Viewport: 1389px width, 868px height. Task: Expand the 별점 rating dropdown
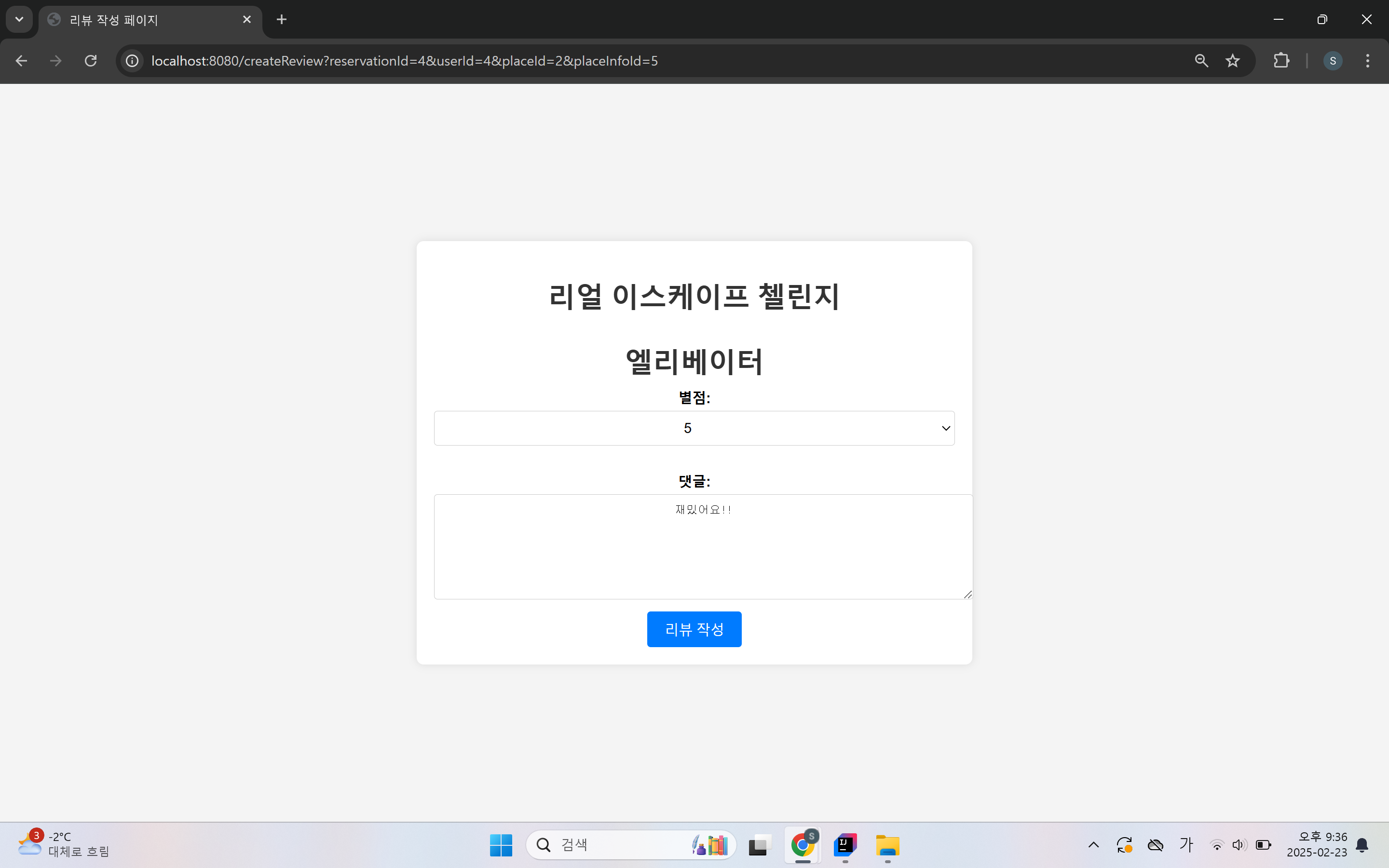(694, 428)
